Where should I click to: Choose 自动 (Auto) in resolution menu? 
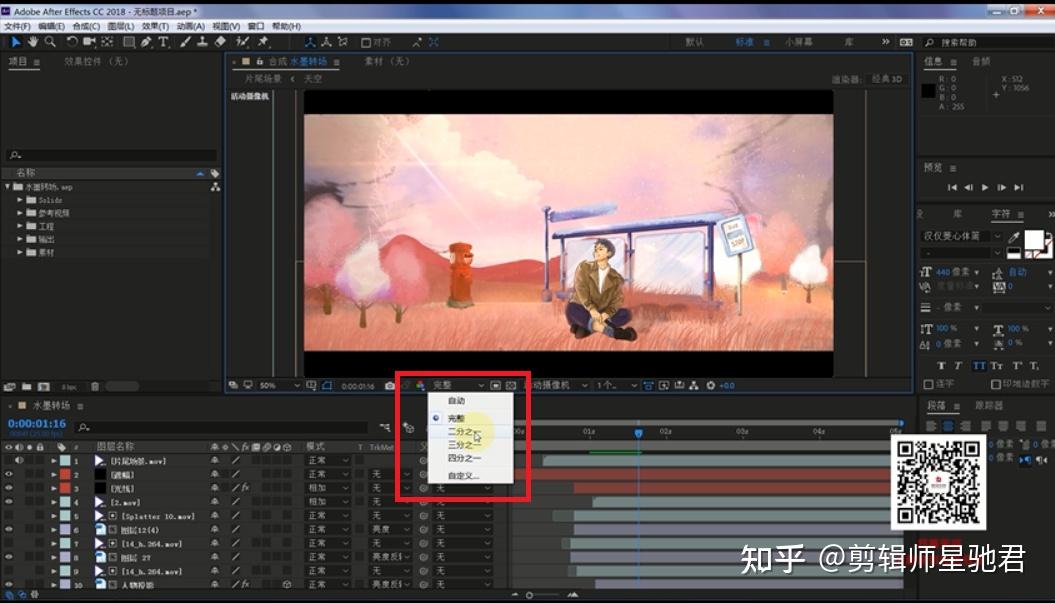(x=456, y=401)
